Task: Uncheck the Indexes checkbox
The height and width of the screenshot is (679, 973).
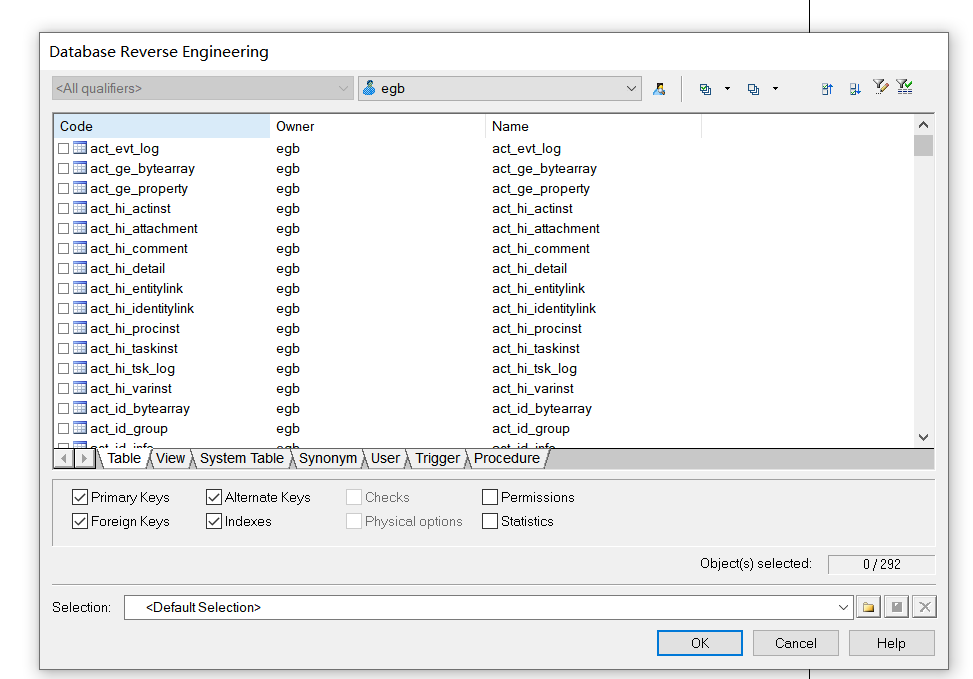Action: click(213, 521)
